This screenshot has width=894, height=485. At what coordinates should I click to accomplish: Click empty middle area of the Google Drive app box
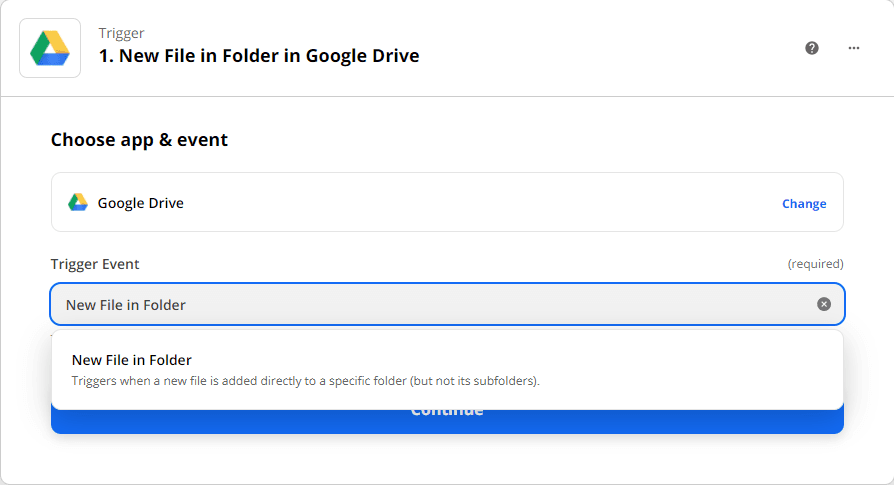[x=480, y=203]
